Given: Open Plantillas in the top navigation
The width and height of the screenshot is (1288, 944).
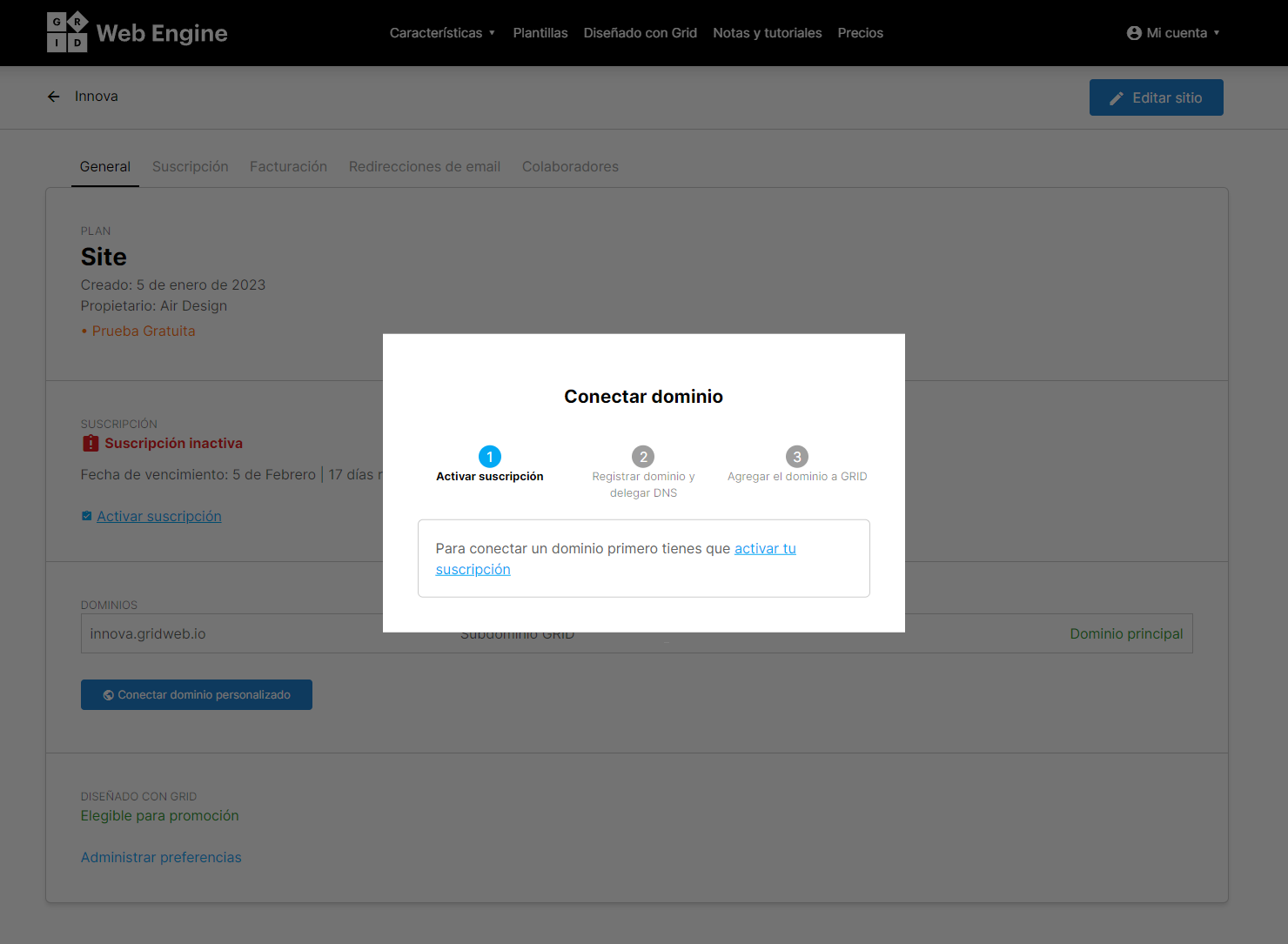Looking at the screenshot, I should coord(540,33).
